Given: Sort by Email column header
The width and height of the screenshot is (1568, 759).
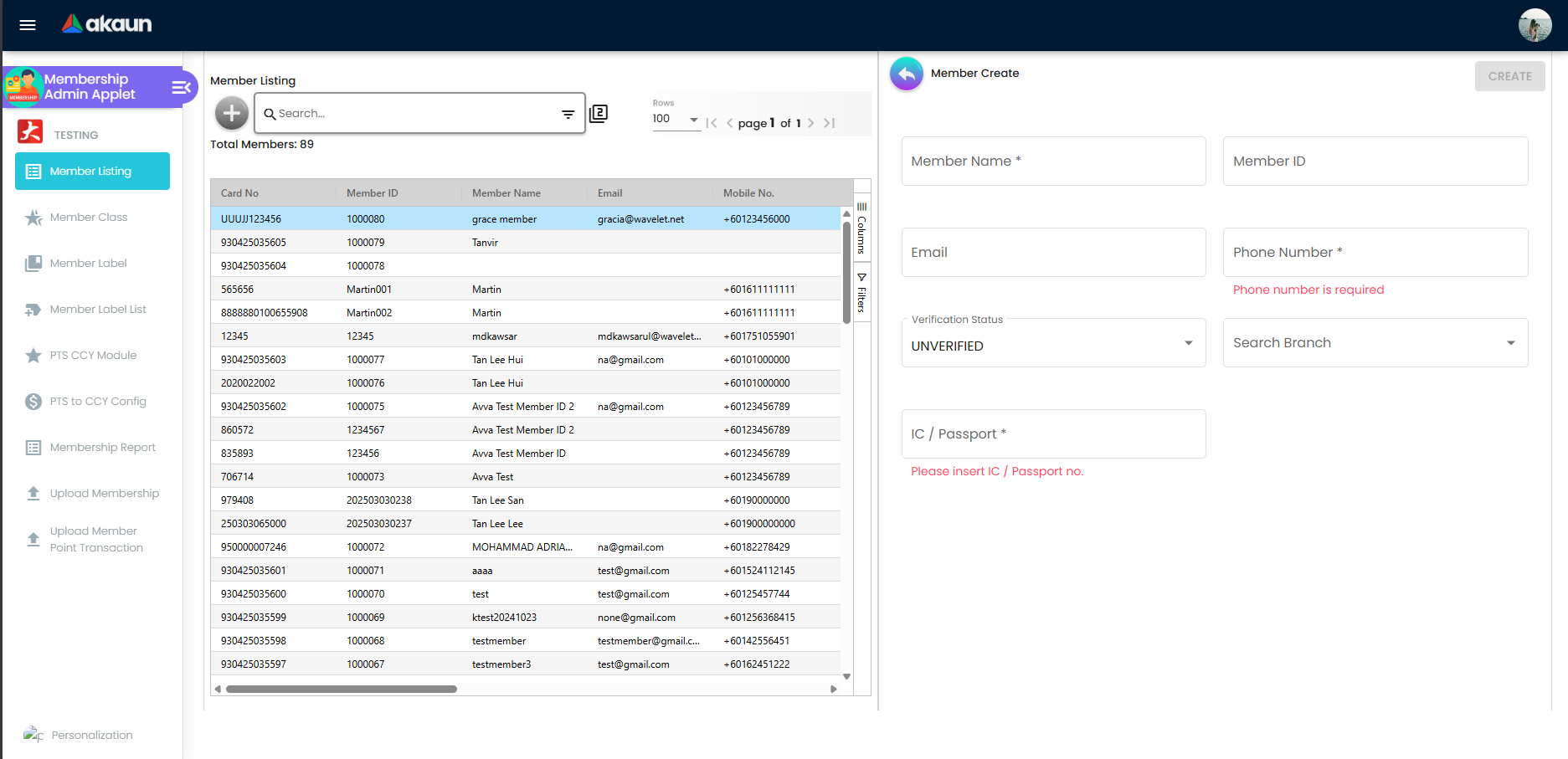Looking at the screenshot, I should [609, 193].
